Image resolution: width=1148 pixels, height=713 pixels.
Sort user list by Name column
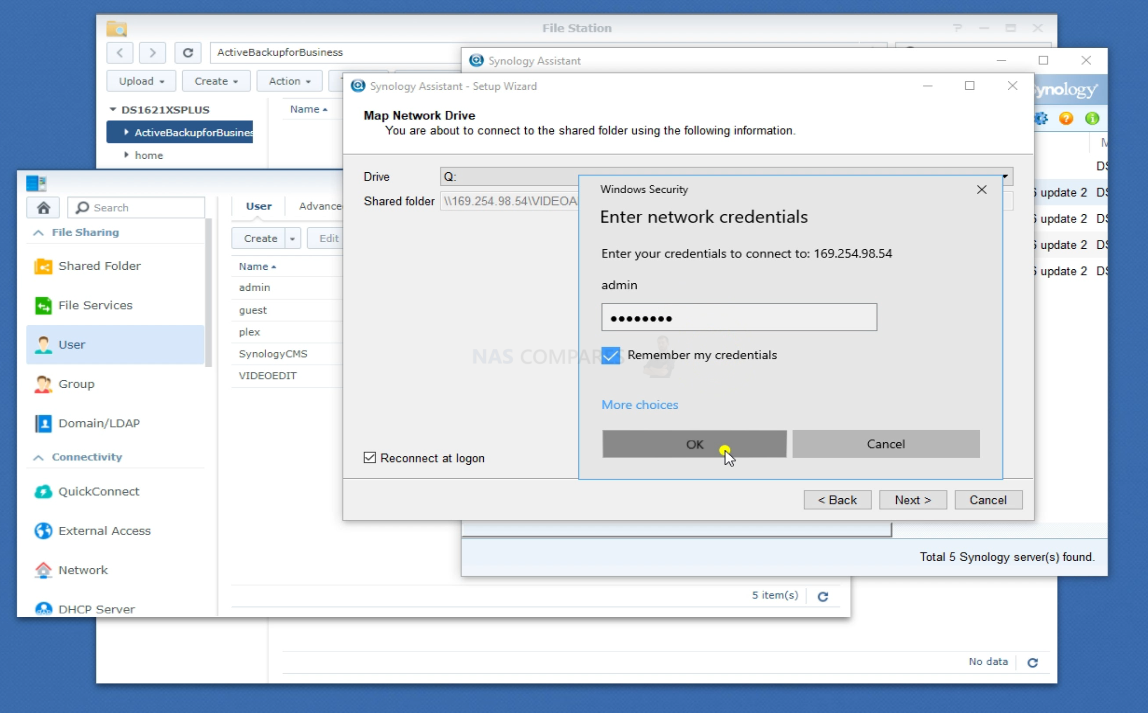(x=257, y=266)
